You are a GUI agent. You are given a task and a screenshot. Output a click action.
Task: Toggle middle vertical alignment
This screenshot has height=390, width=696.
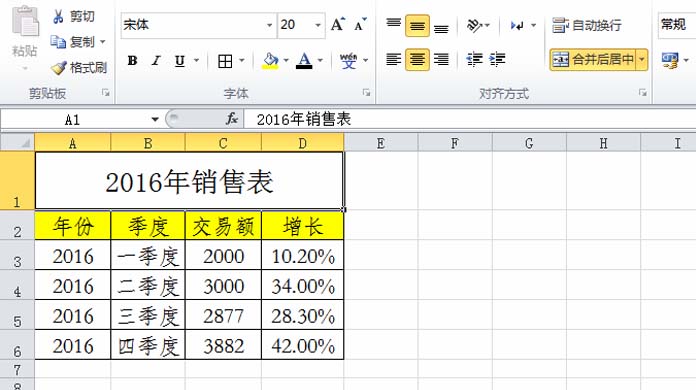pyautogui.click(x=417, y=26)
